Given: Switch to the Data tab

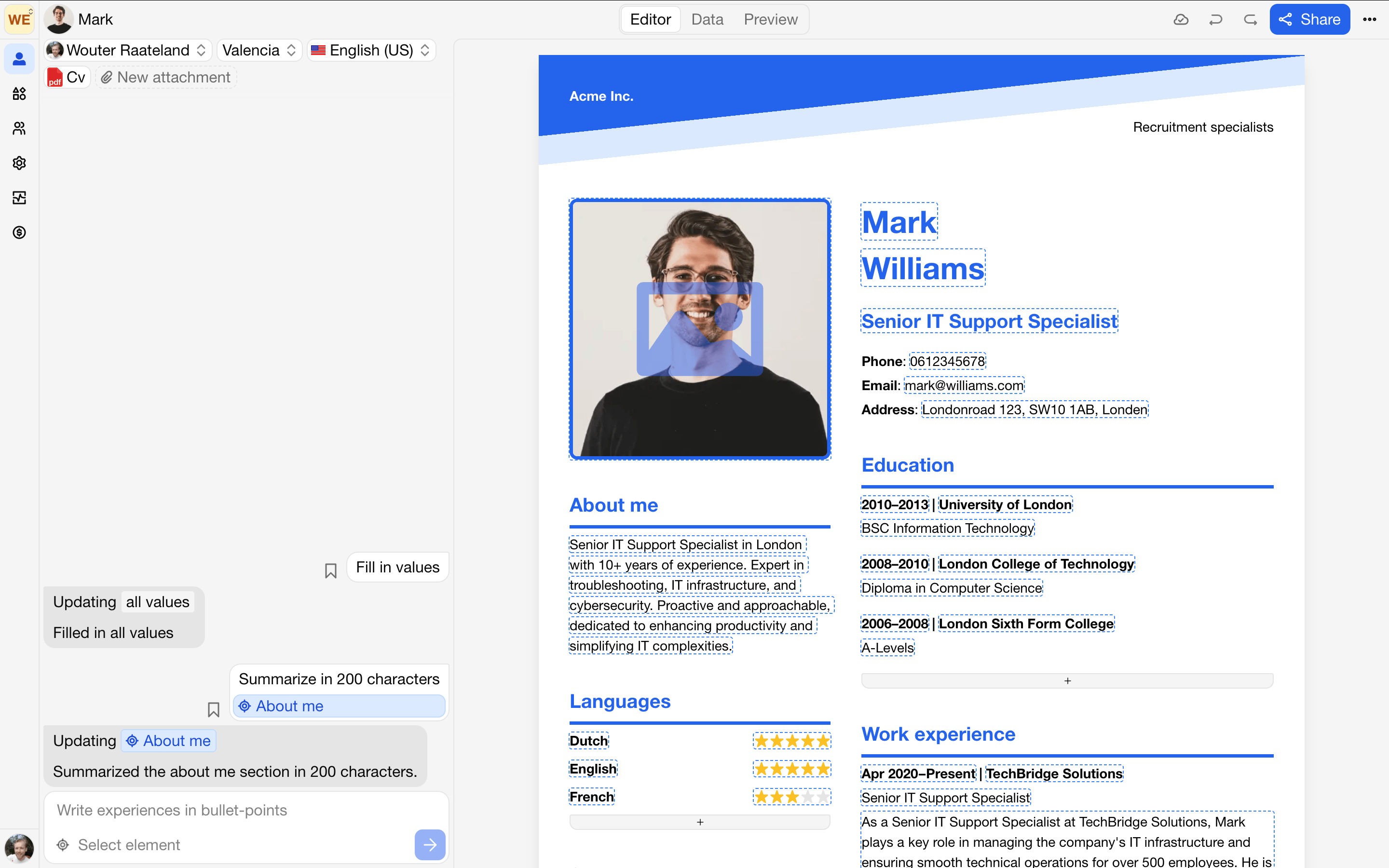Looking at the screenshot, I should [707, 19].
